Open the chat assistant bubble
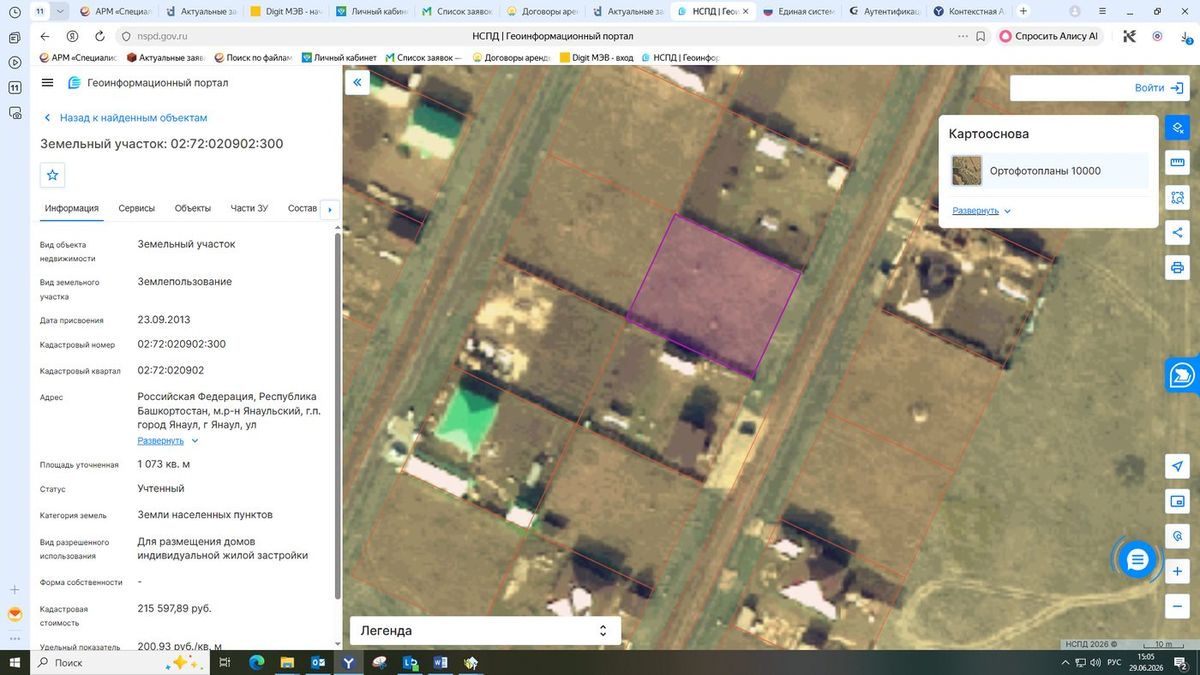Viewport: 1200px width, 675px height. pyautogui.click(x=1136, y=560)
